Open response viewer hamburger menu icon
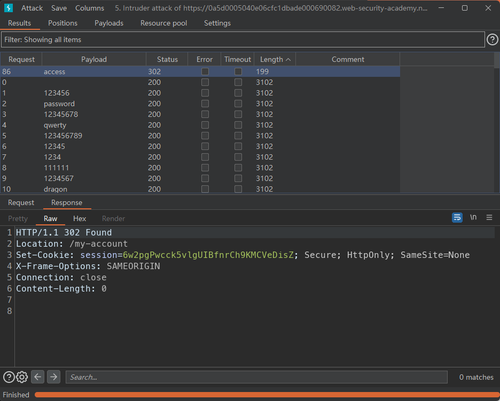Viewport: 500px width, 401px height. (489, 218)
